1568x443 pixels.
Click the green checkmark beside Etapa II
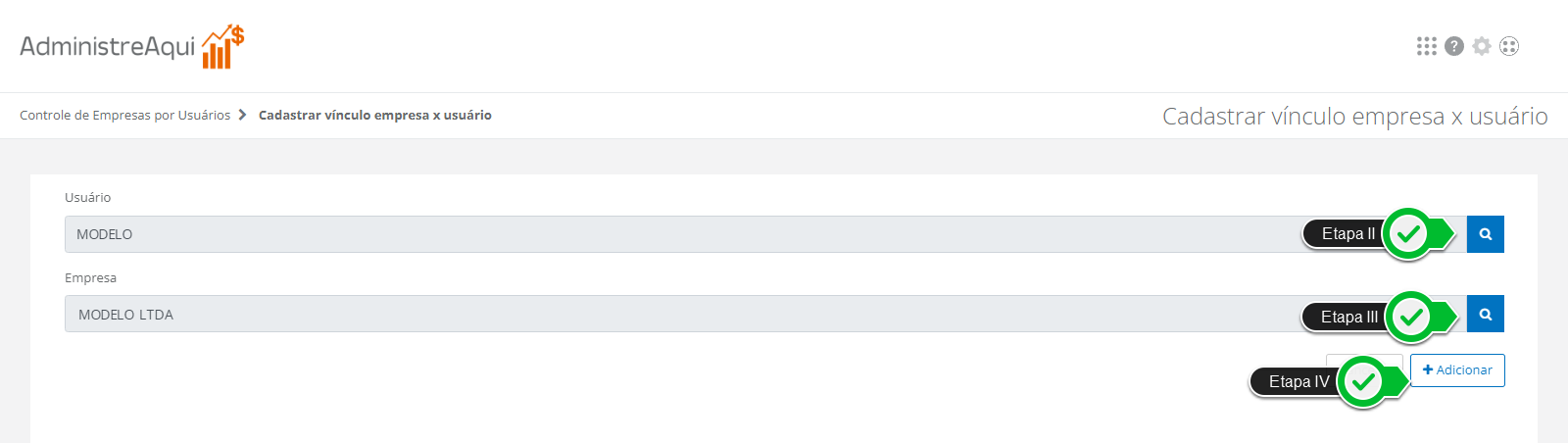point(1409,234)
